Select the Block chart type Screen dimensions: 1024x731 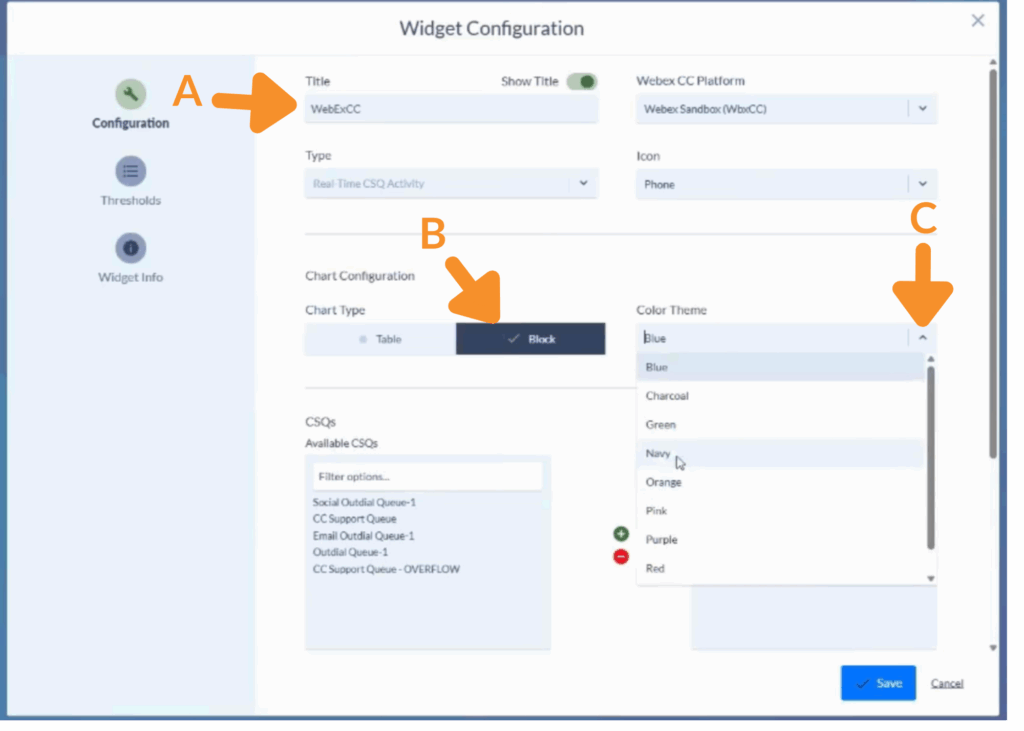coord(531,339)
